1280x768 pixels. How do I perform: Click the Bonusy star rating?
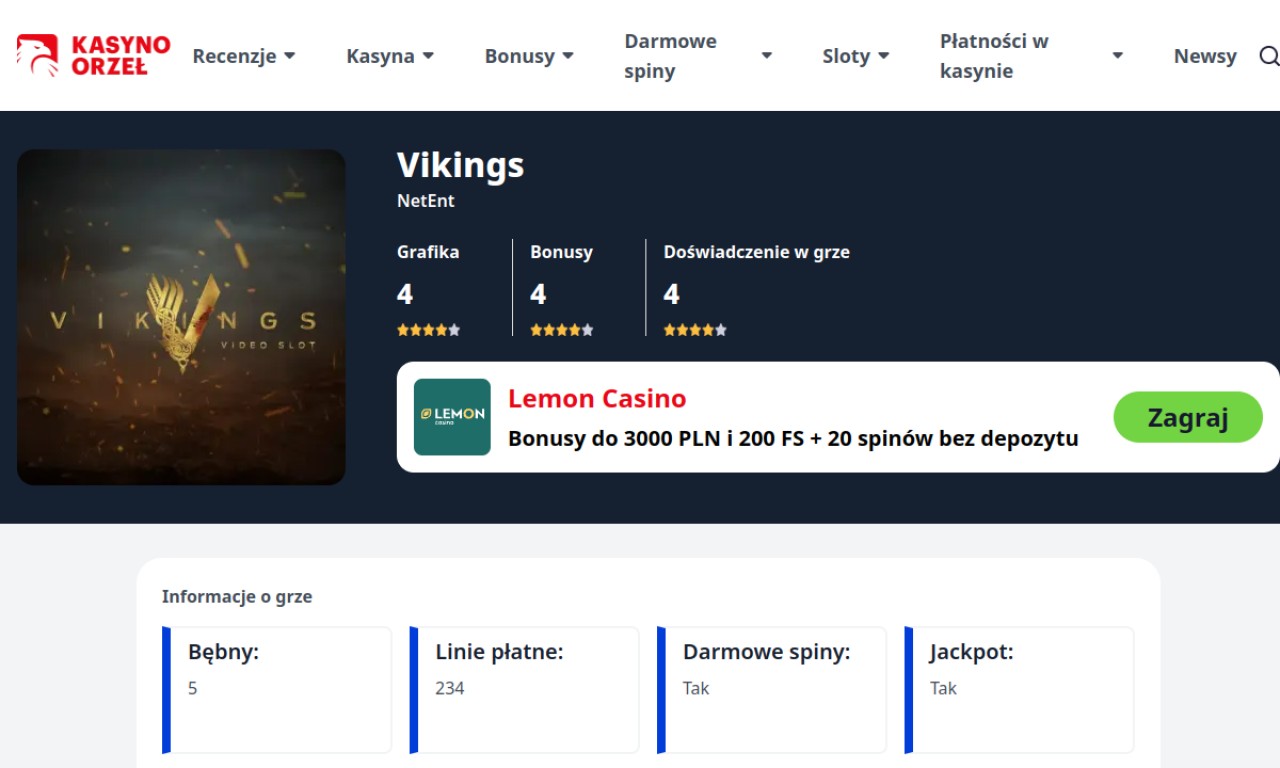pyautogui.click(x=561, y=330)
